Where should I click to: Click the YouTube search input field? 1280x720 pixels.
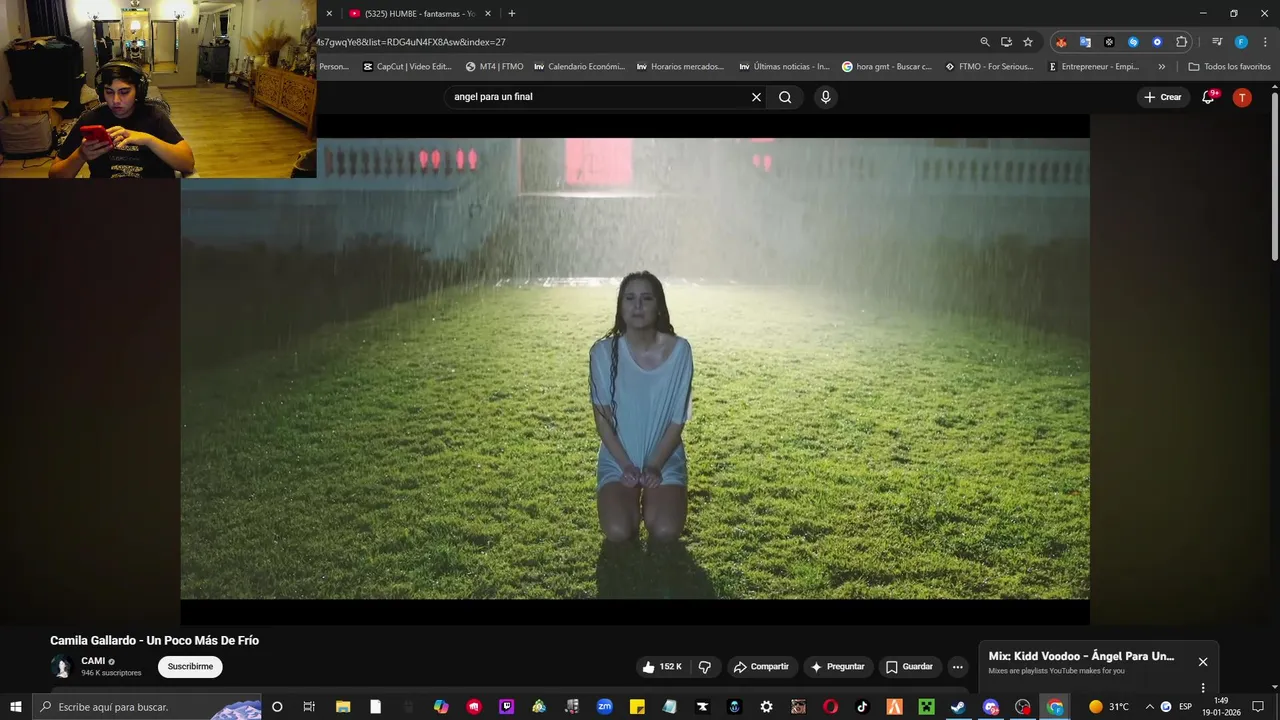pos(598,97)
